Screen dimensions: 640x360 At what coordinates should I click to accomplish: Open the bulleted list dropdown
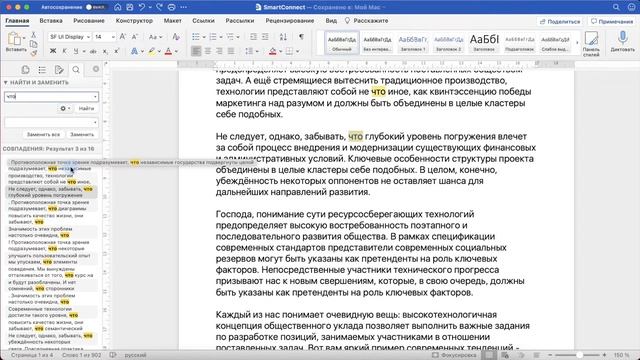[x=204, y=37]
